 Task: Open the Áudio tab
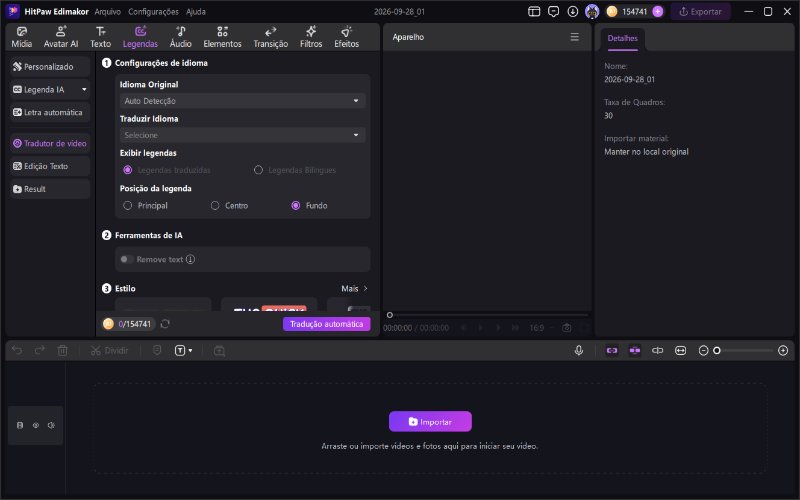tap(181, 37)
